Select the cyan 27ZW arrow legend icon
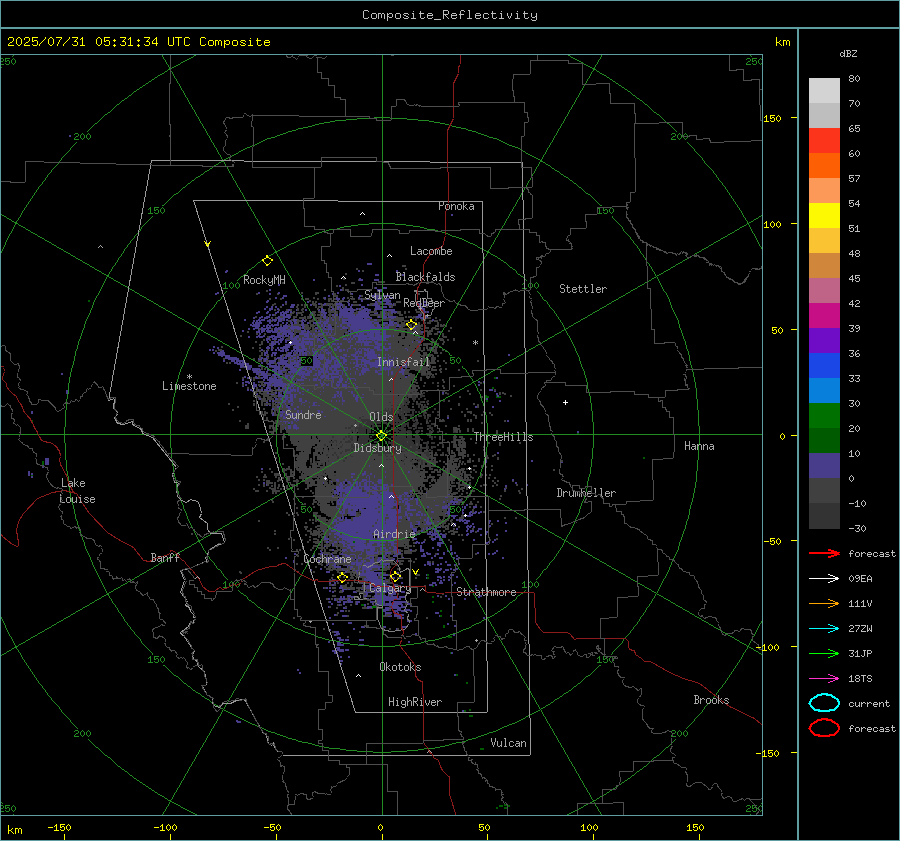The image size is (900, 841). point(824,629)
